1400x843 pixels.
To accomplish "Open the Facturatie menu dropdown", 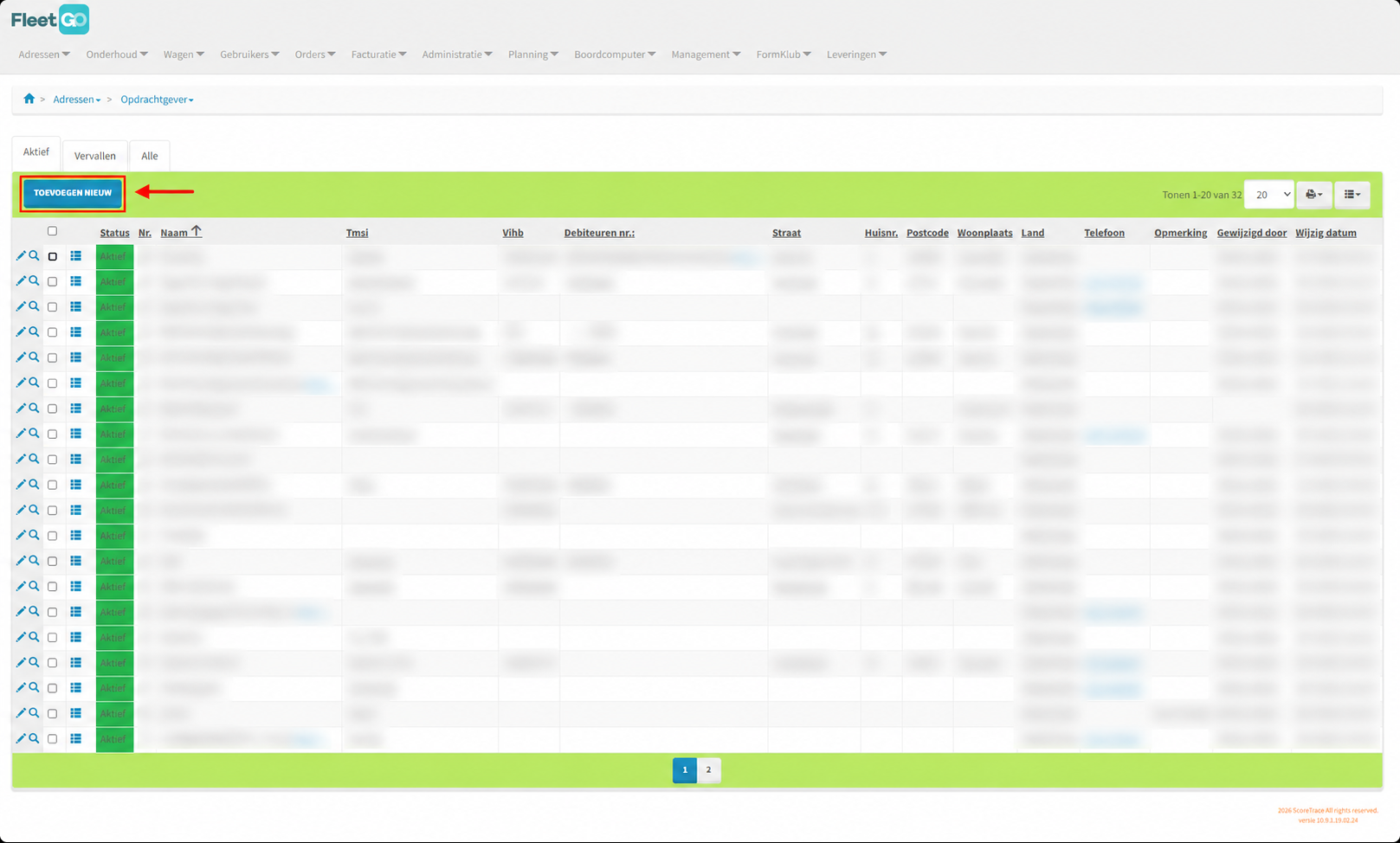I will pos(378,55).
